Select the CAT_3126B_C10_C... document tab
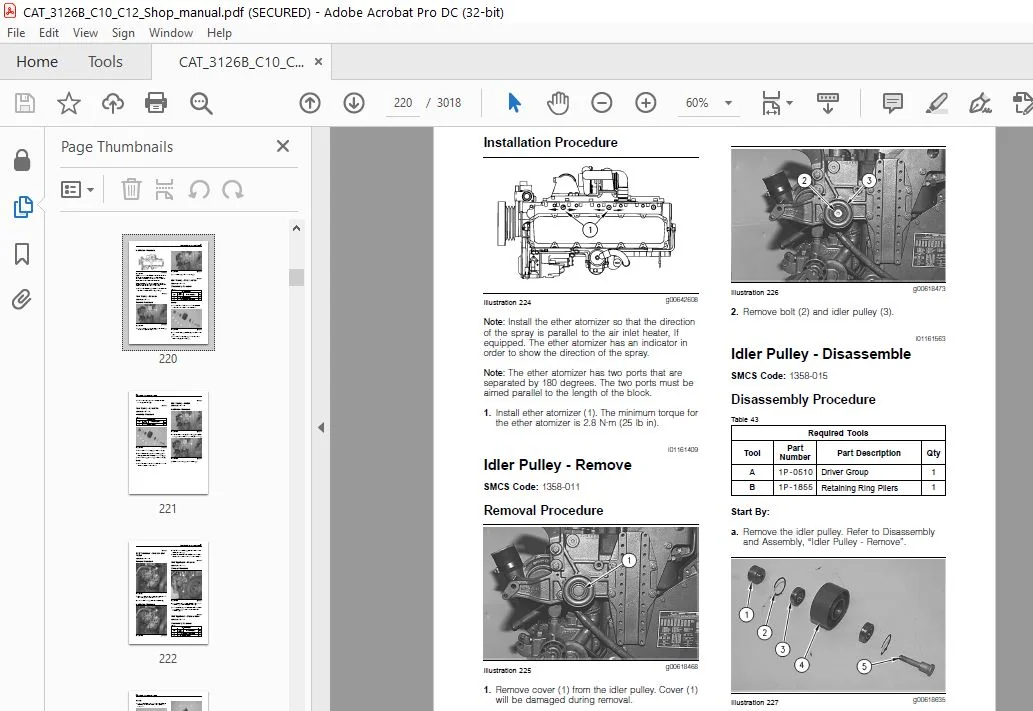The image size is (1033, 711). coord(241,62)
